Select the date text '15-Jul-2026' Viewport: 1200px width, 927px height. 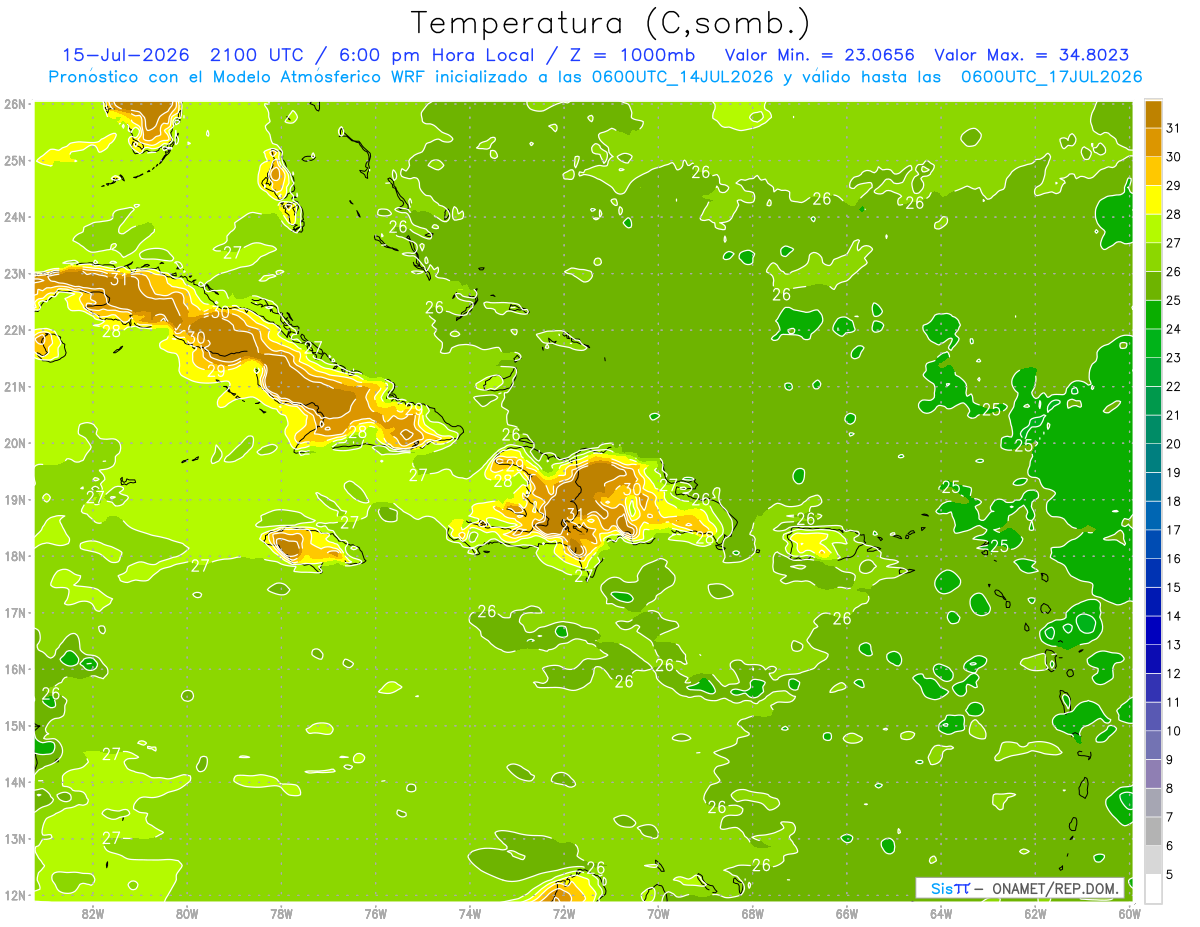(124, 55)
